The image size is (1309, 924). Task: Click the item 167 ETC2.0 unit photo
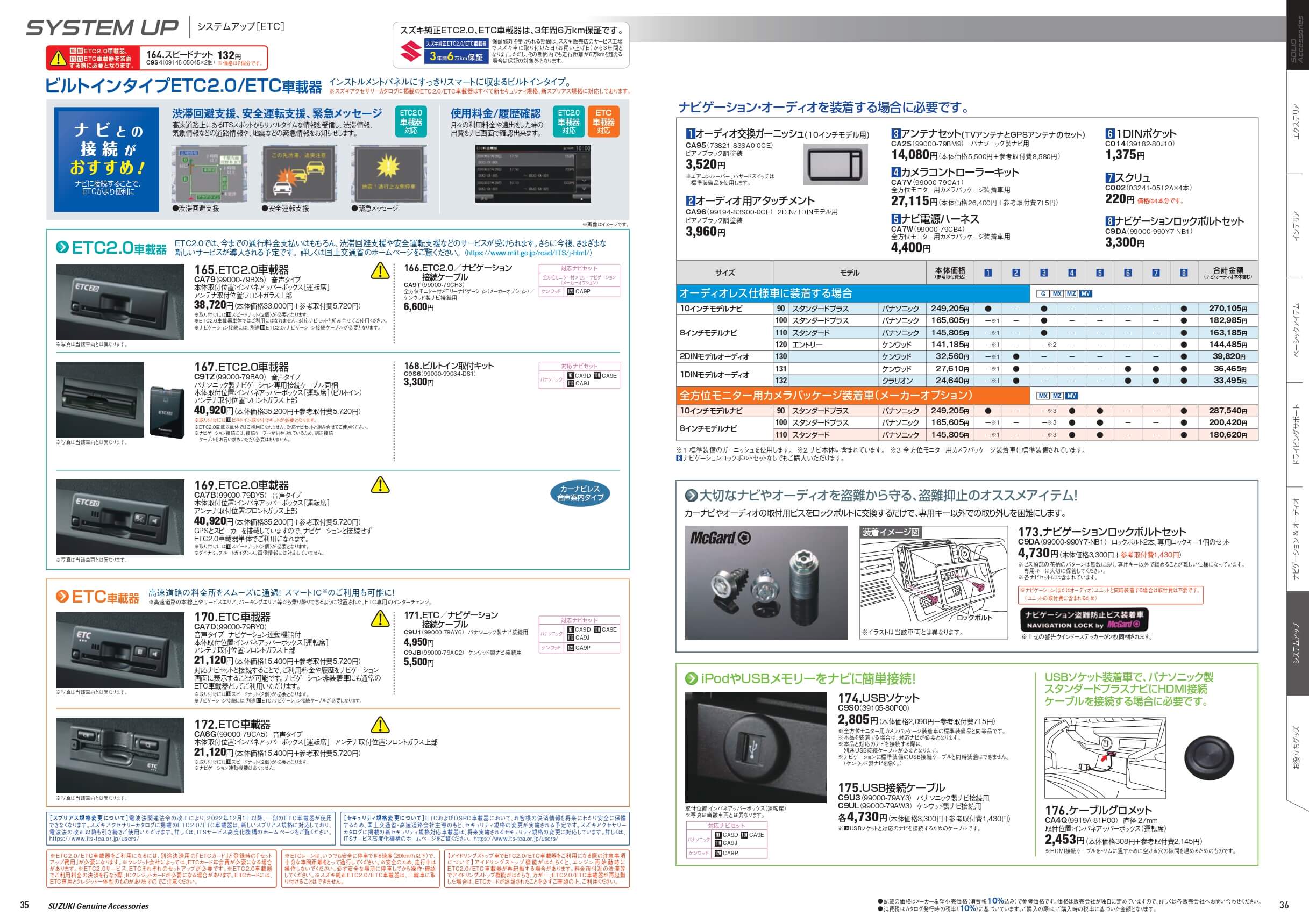click(101, 399)
